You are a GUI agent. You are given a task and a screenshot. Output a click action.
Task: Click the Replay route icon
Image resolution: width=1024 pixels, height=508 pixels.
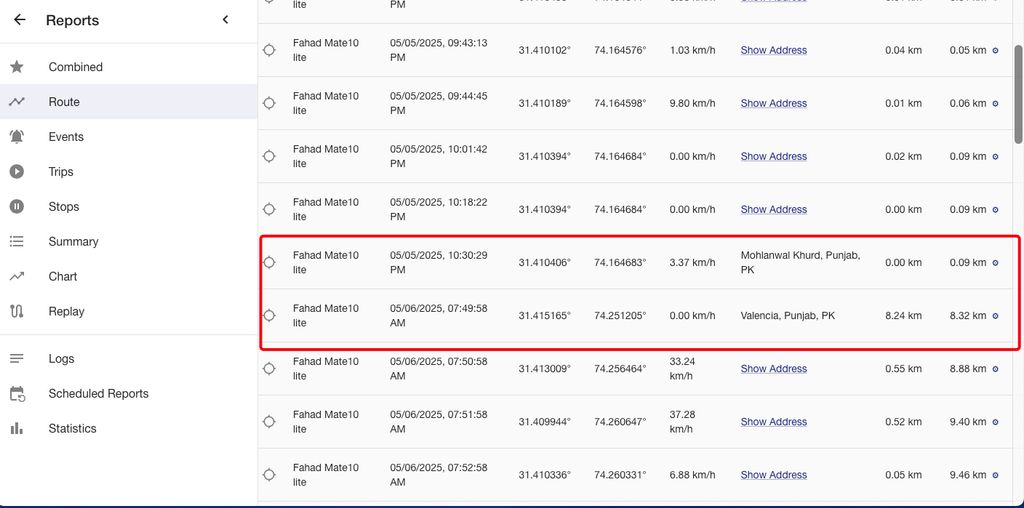pos(17,312)
